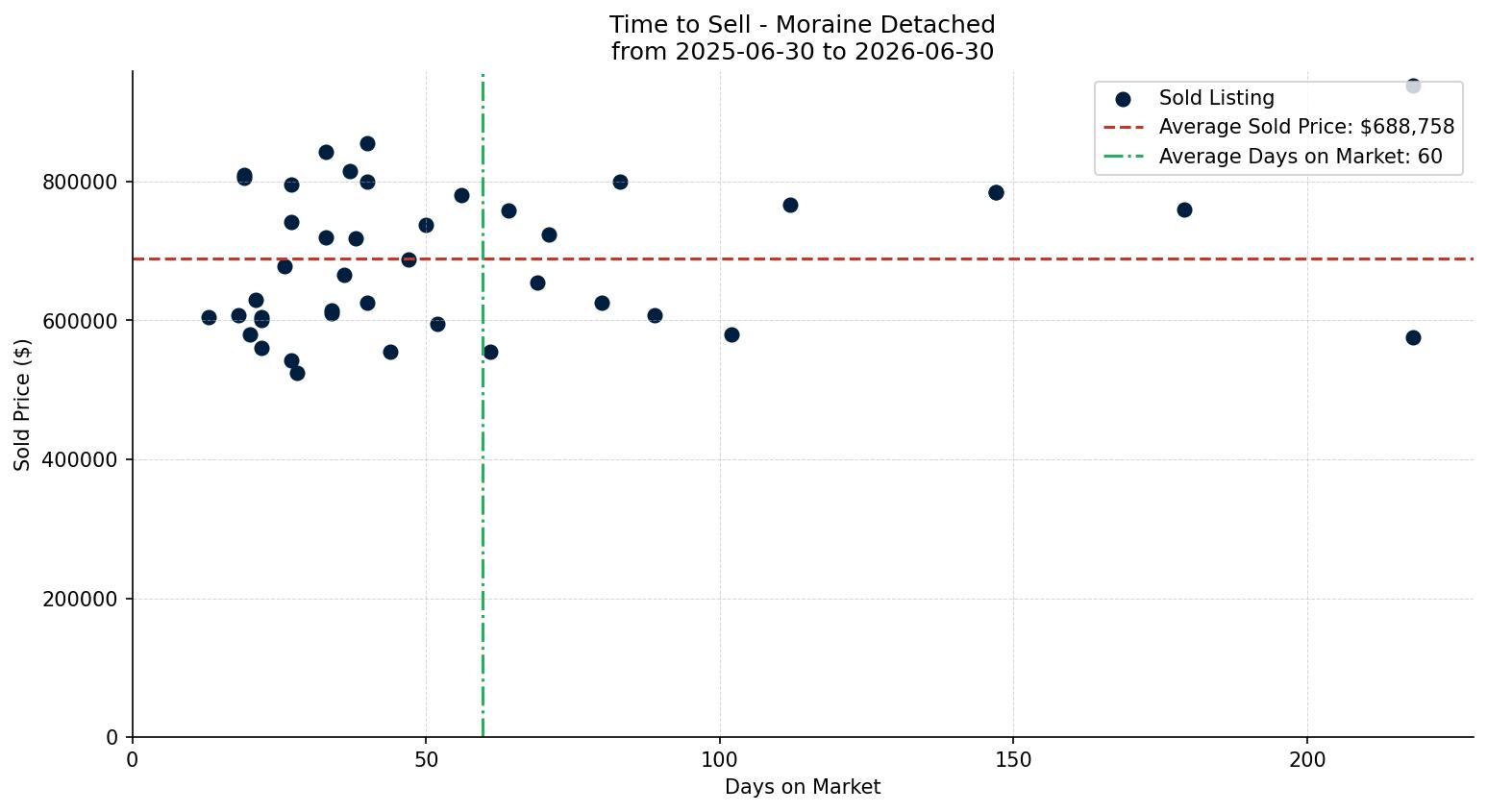Click the 100 x-axis tick label
This screenshot has height=812, width=1487.
pyautogui.click(x=720, y=760)
